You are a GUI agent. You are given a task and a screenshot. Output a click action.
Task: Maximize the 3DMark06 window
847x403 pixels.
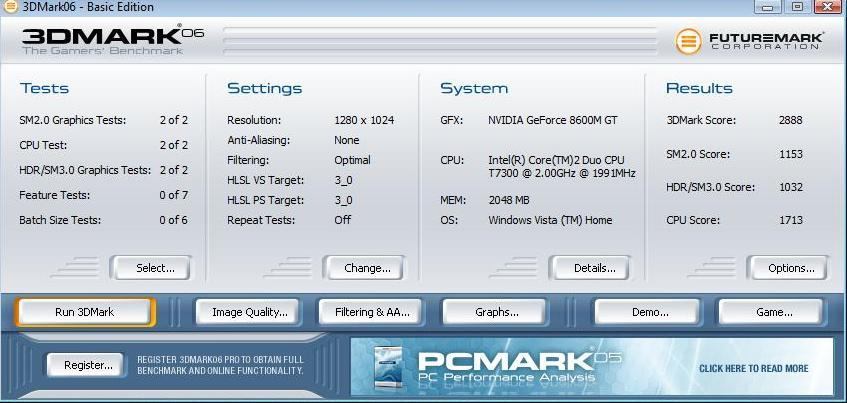pyautogui.click(x=797, y=7)
